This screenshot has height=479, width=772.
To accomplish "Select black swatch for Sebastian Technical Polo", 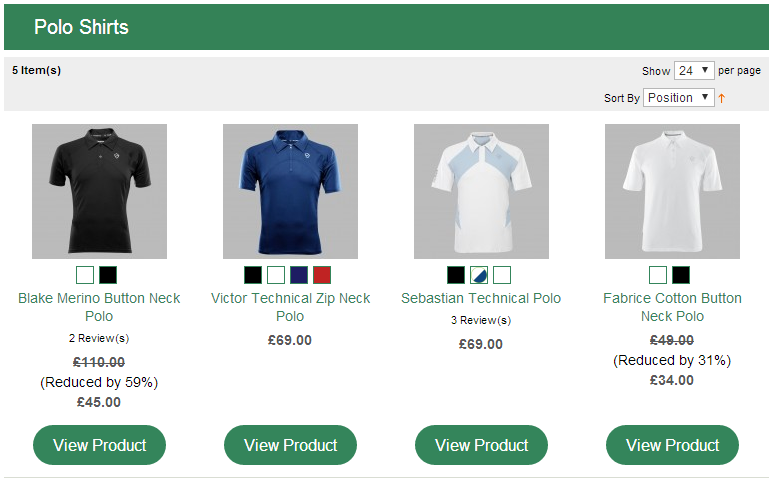I will [x=456, y=275].
